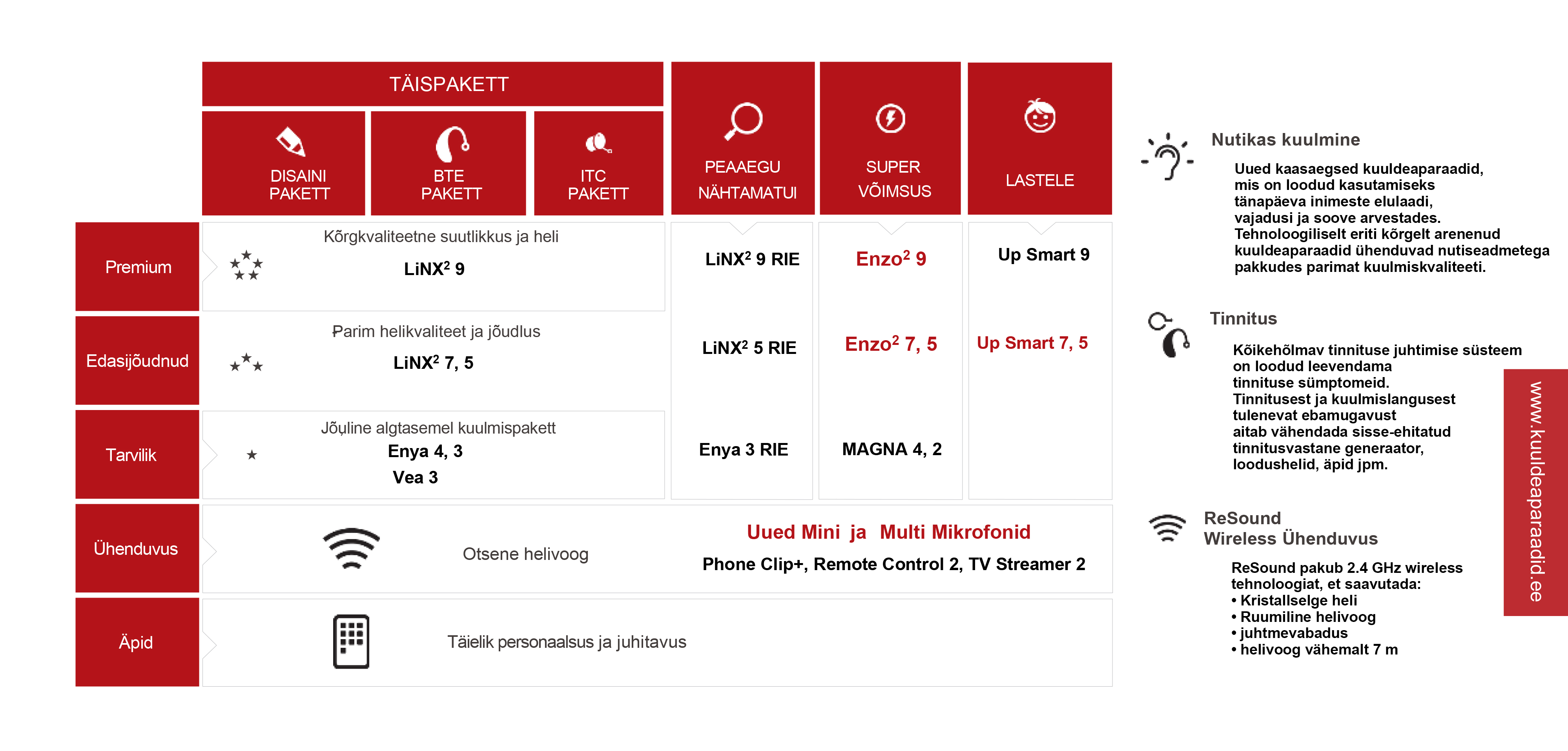The height and width of the screenshot is (751, 1568).
Task: Click the Enya 4, 3 product name
Action: (x=425, y=451)
